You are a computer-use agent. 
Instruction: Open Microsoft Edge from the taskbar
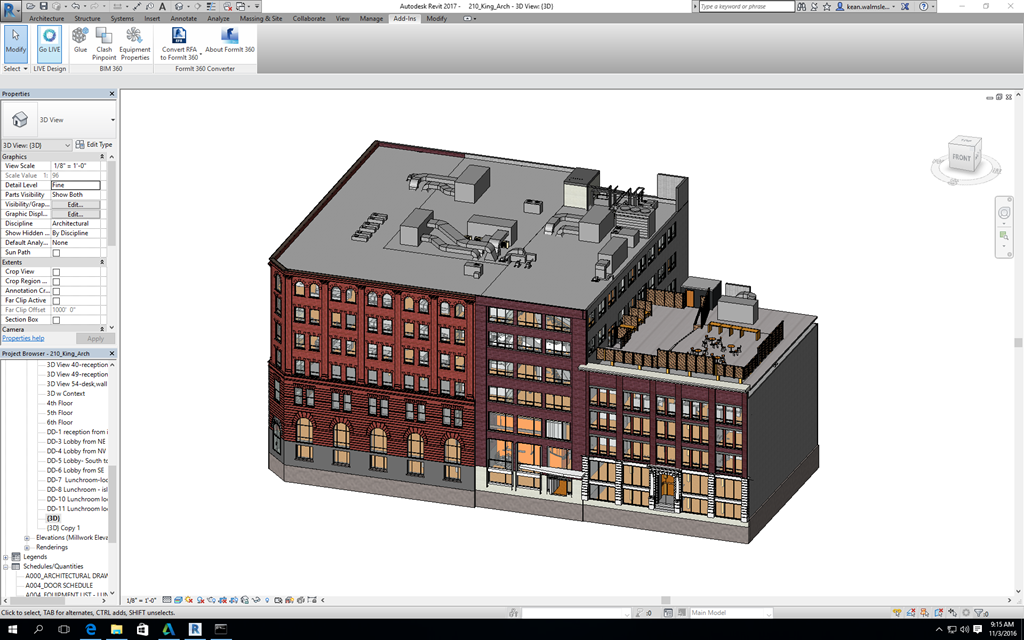tap(90, 629)
